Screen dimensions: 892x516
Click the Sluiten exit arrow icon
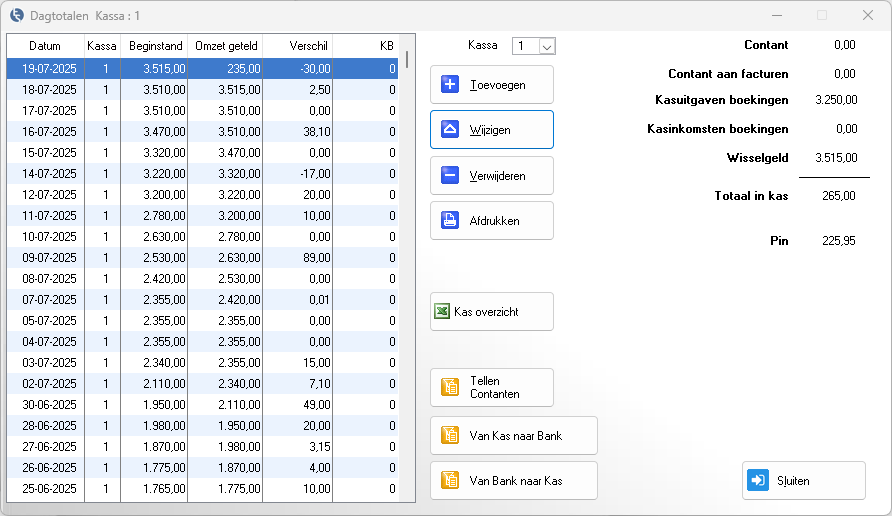coord(758,480)
